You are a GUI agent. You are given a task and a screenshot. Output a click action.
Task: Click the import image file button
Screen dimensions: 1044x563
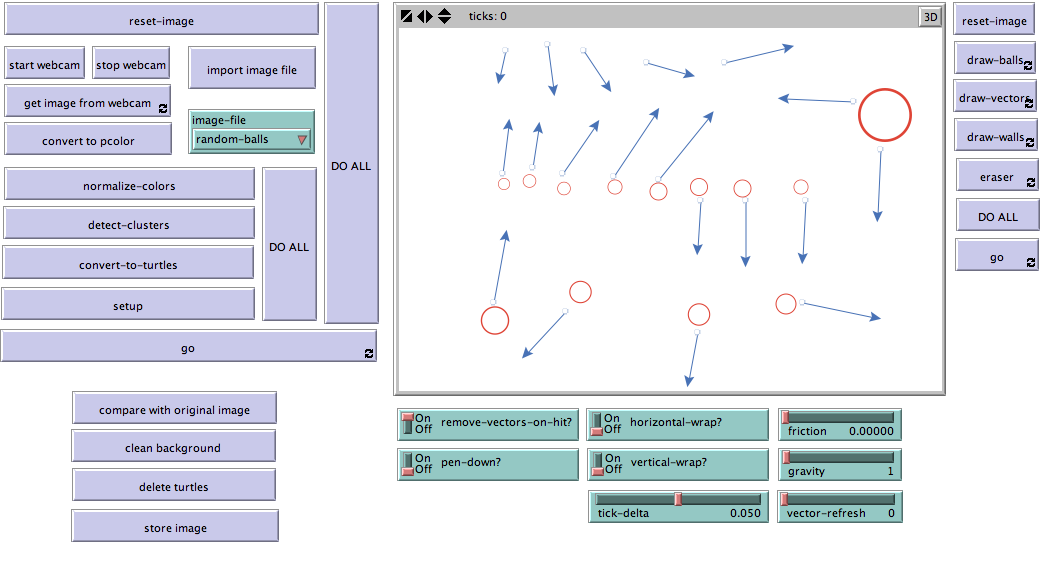(x=252, y=70)
